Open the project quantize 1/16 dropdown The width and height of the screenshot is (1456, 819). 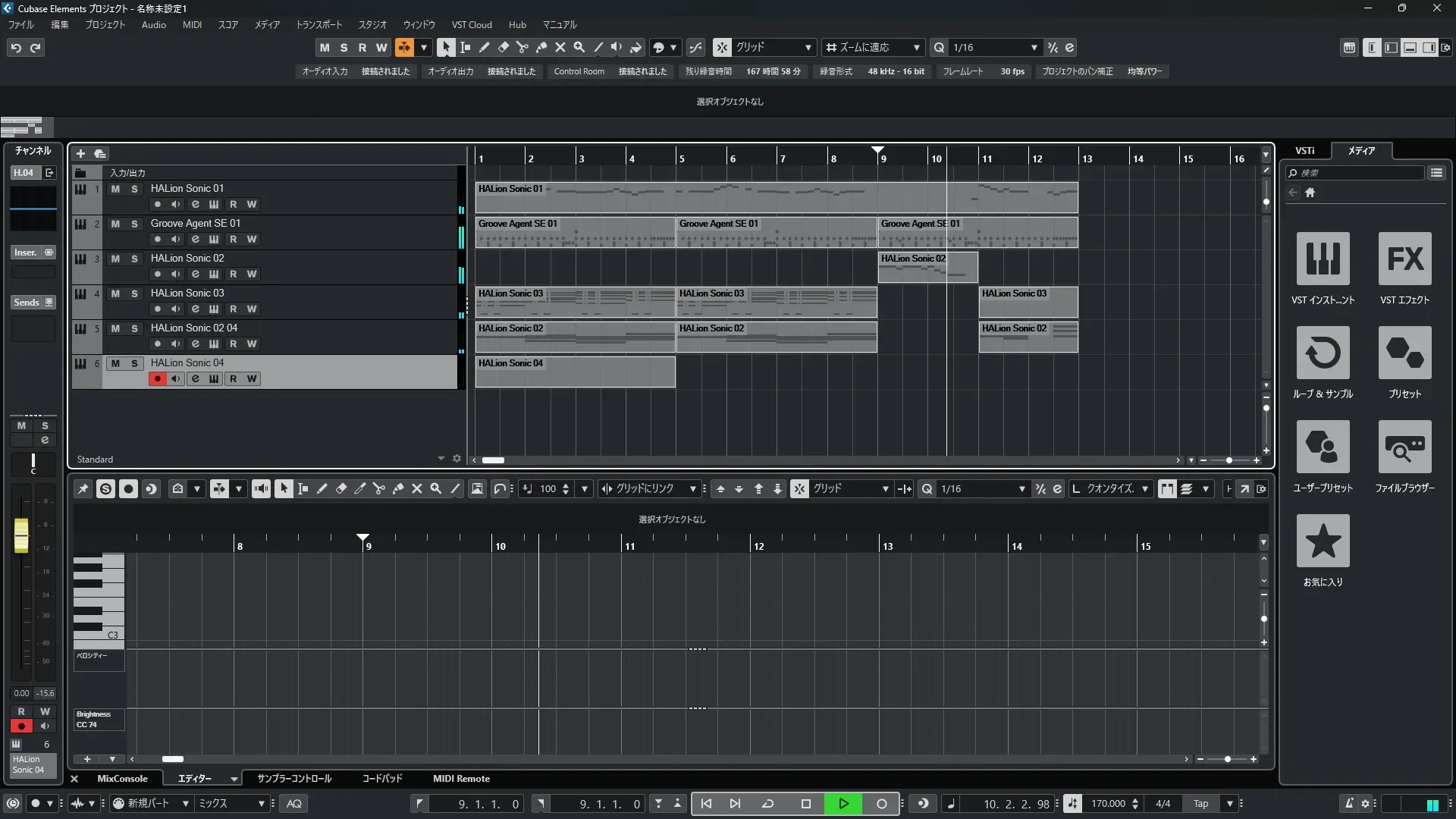pos(1034,47)
